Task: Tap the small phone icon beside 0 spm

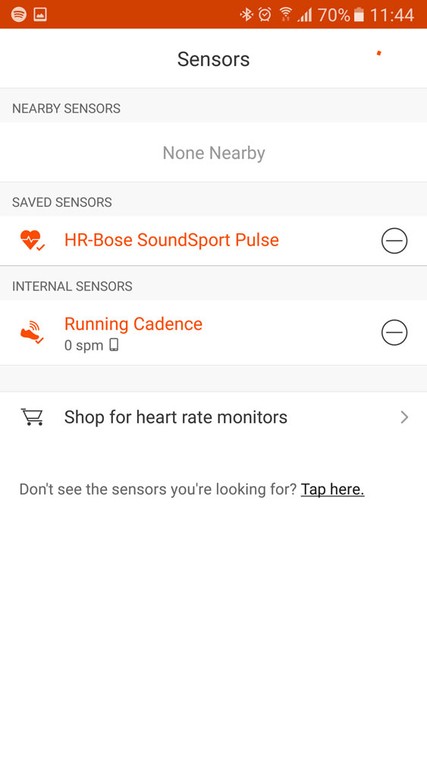Action: pos(114,345)
